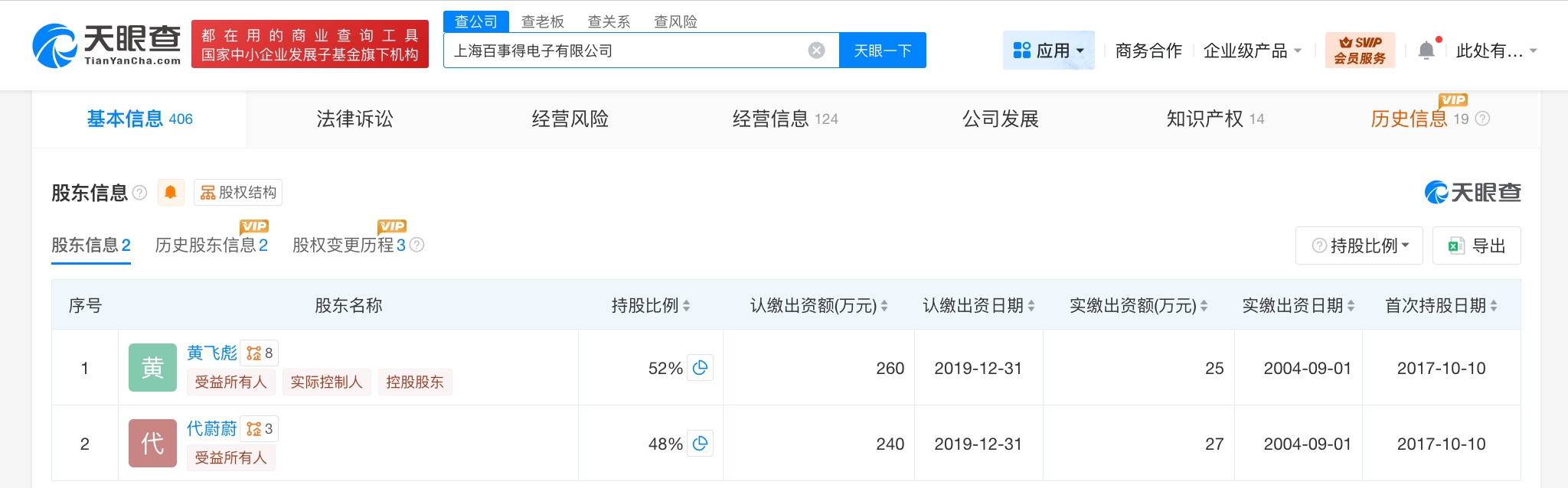The width and height of the screenshot is (1568, 488).
Task: Click the pie chart icon next to 48%
Action: tap(700, 444)
